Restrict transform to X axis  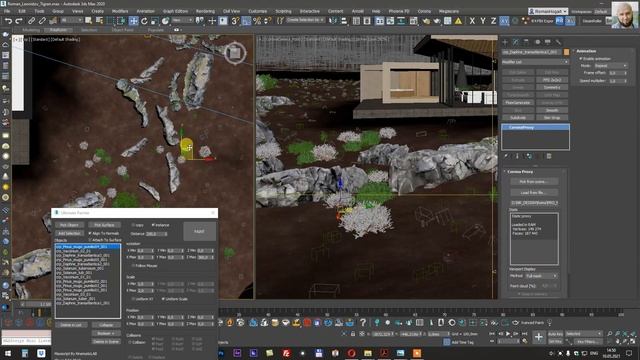coord(472,20)
